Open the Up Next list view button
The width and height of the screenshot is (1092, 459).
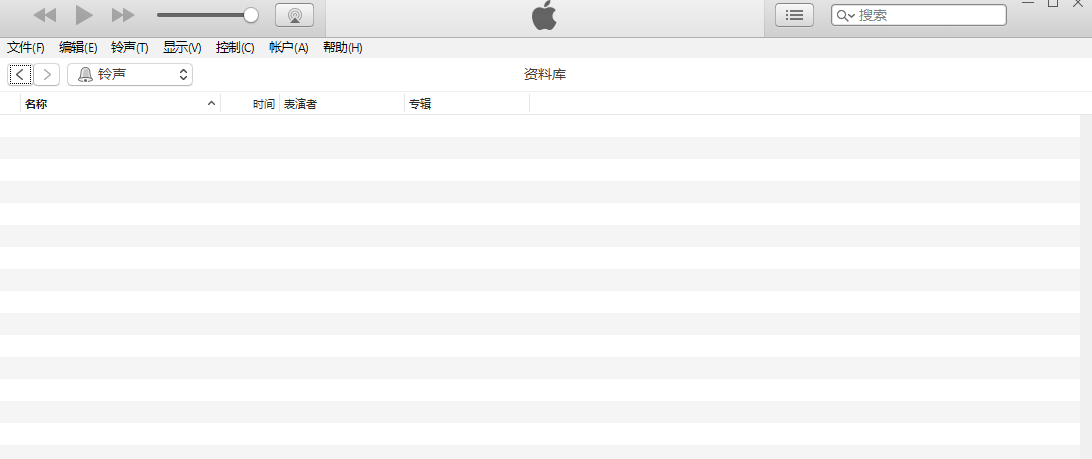[x=795, y=15]
